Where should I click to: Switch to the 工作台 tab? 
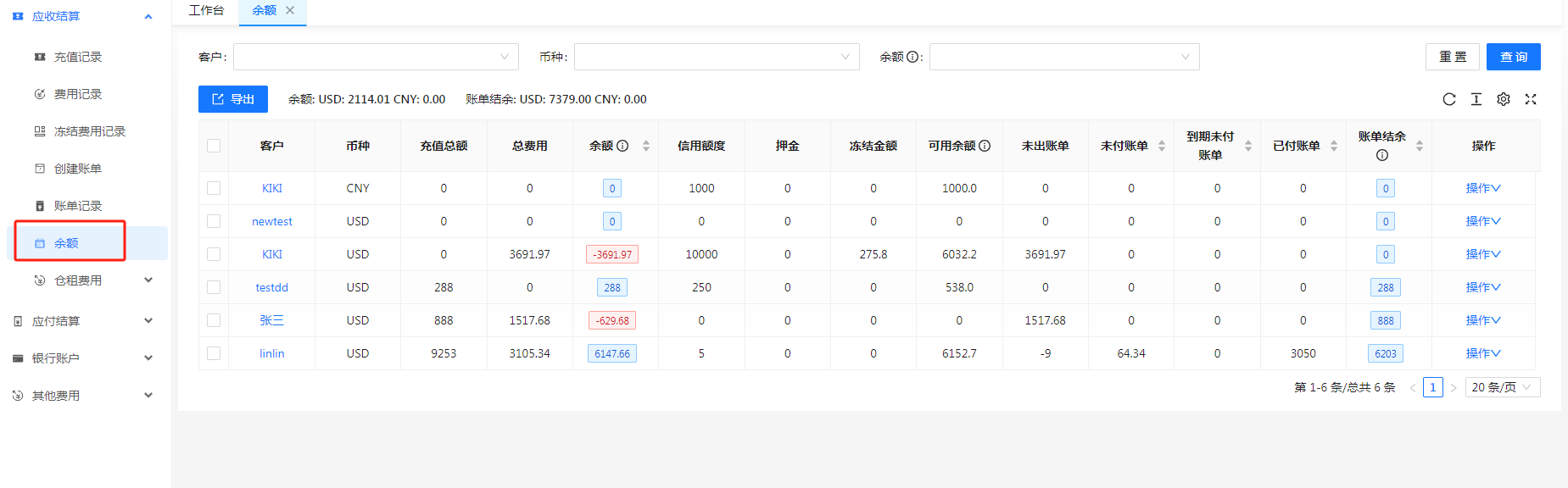point(206,10)
